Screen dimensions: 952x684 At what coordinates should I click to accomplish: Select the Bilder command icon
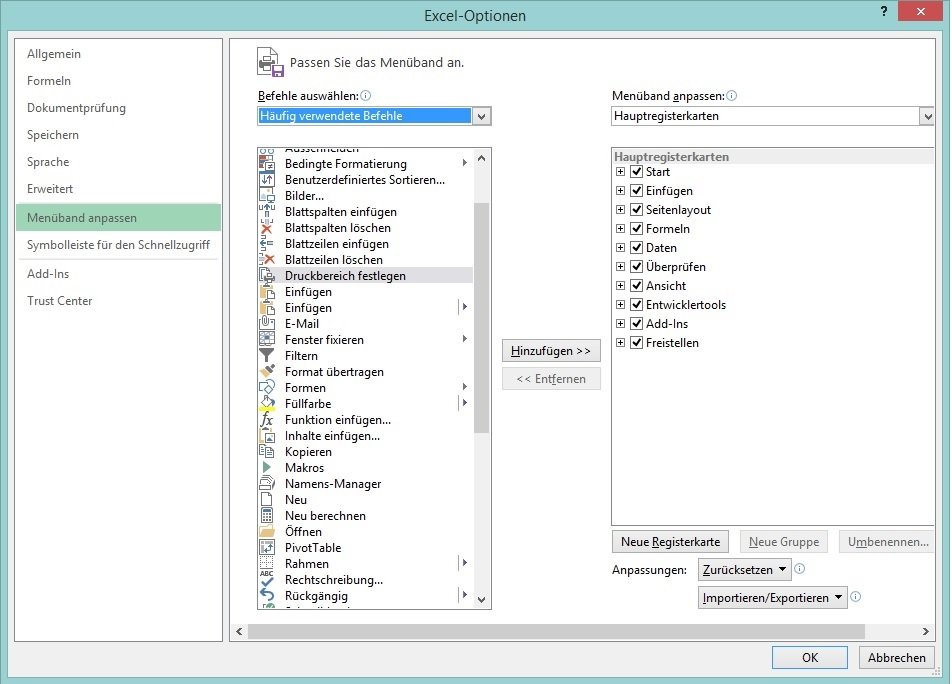[x=267, y=196]
